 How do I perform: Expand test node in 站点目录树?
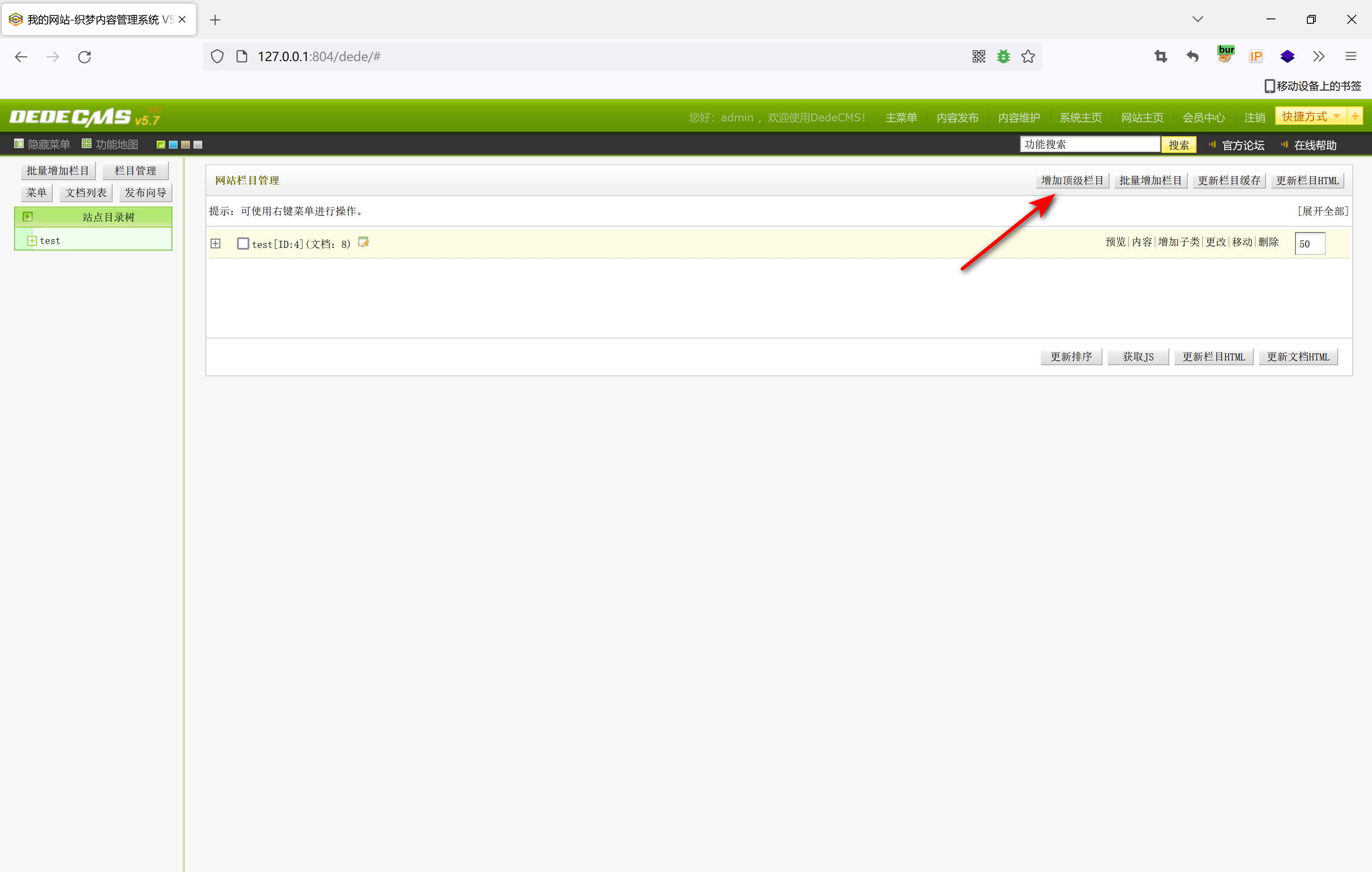pyautogui.click(x=32, y=241)
